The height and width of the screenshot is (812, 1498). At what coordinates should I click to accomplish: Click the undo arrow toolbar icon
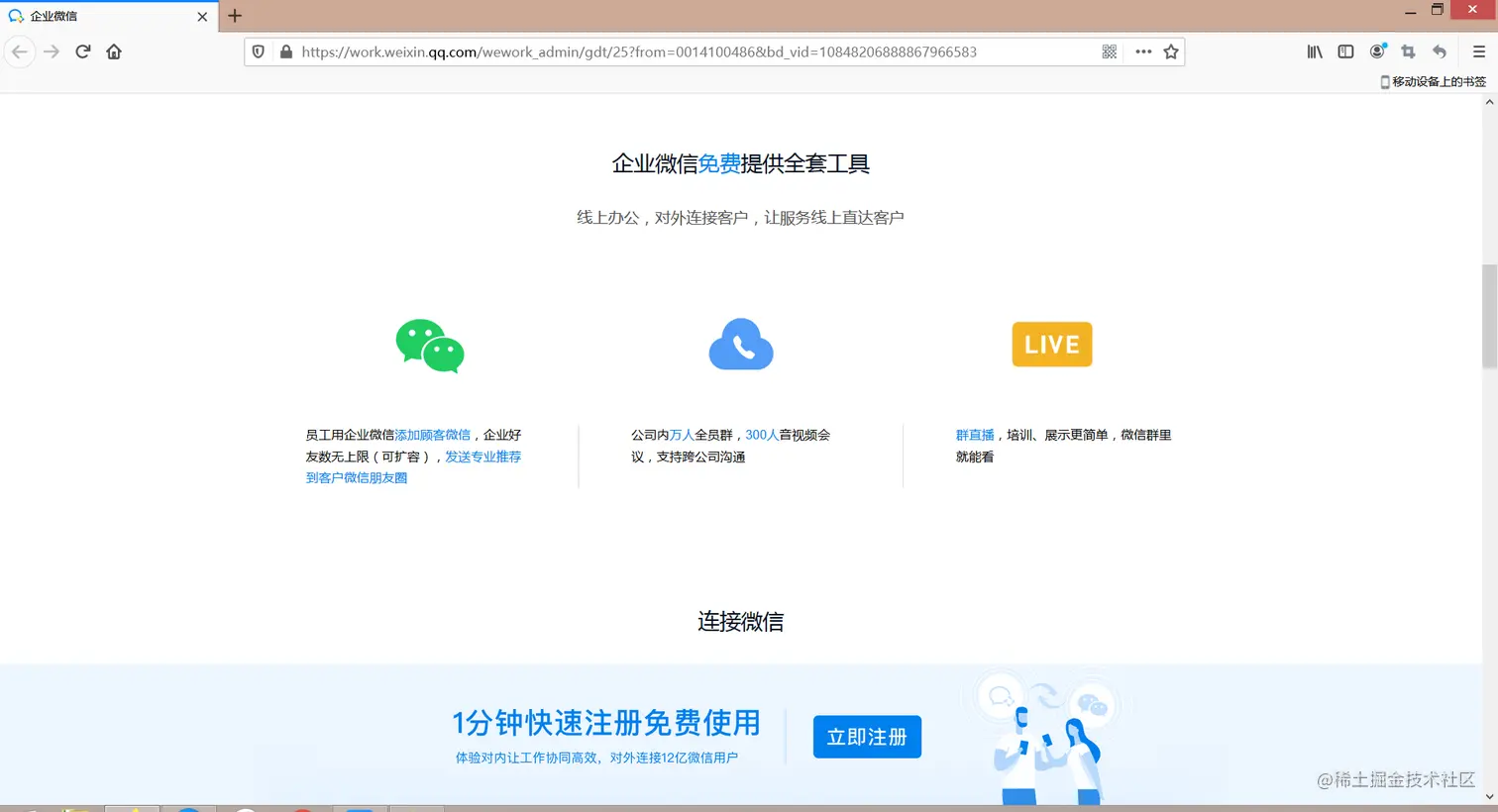coord(1440,51)
